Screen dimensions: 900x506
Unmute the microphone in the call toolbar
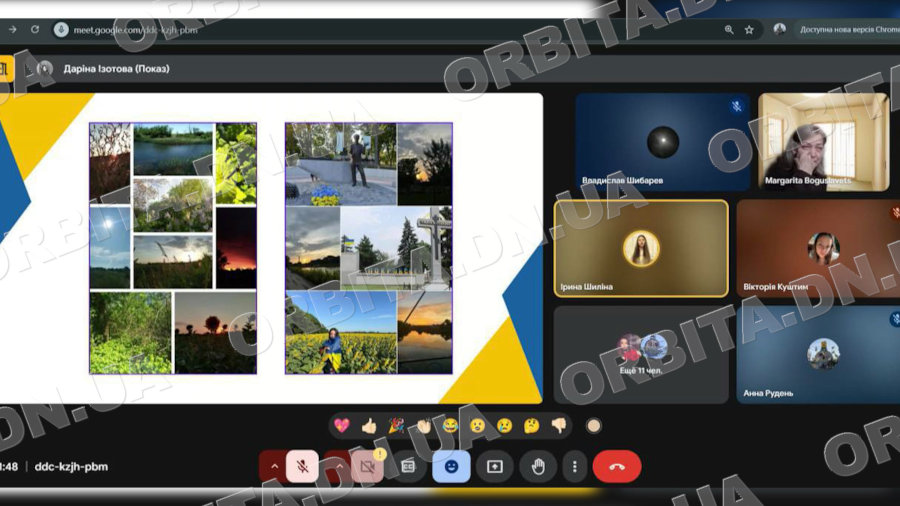click(x=302, y=466)
